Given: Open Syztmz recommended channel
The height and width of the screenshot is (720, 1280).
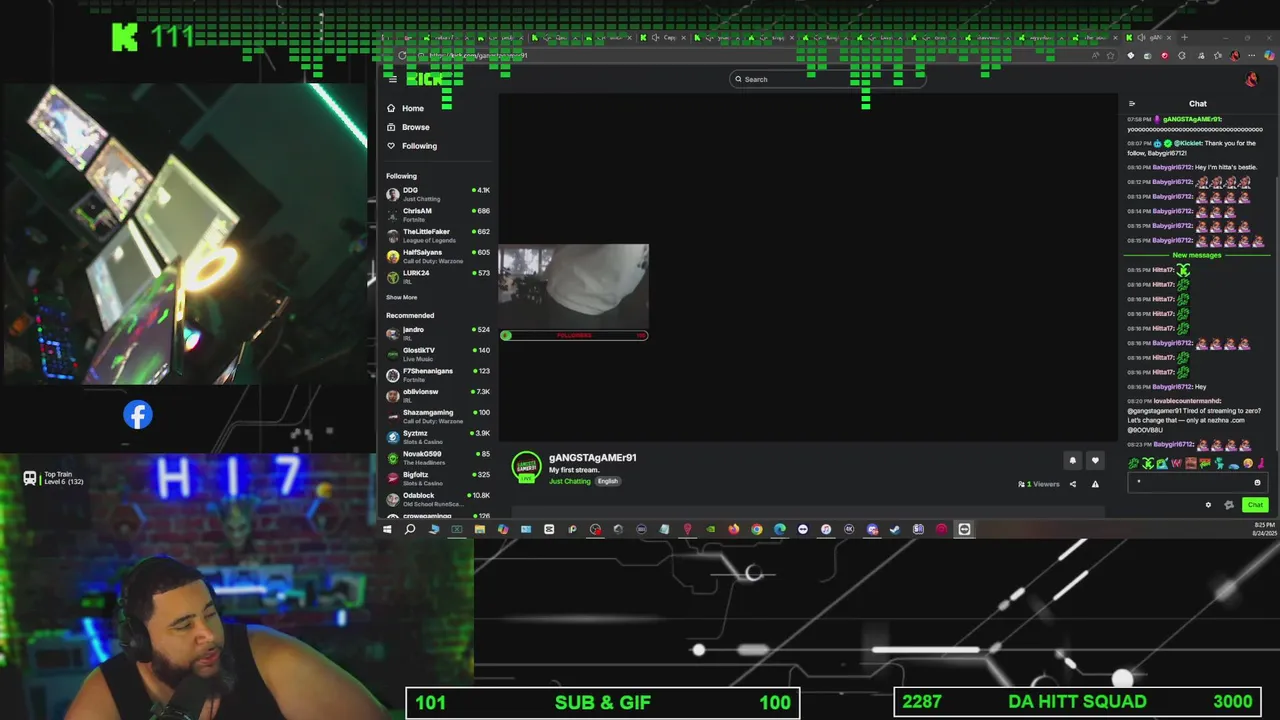Looking at the screenshot, I should point(438,437).
